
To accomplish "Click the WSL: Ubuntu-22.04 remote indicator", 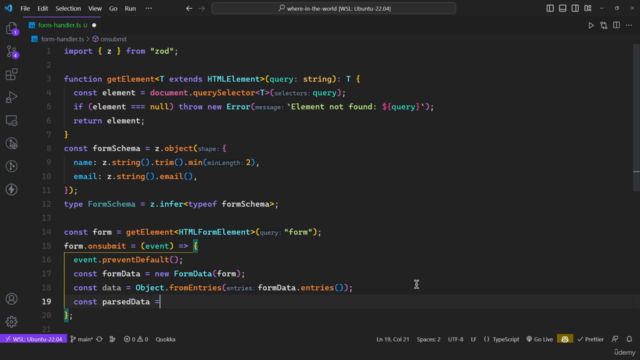I will coord(34,339).
